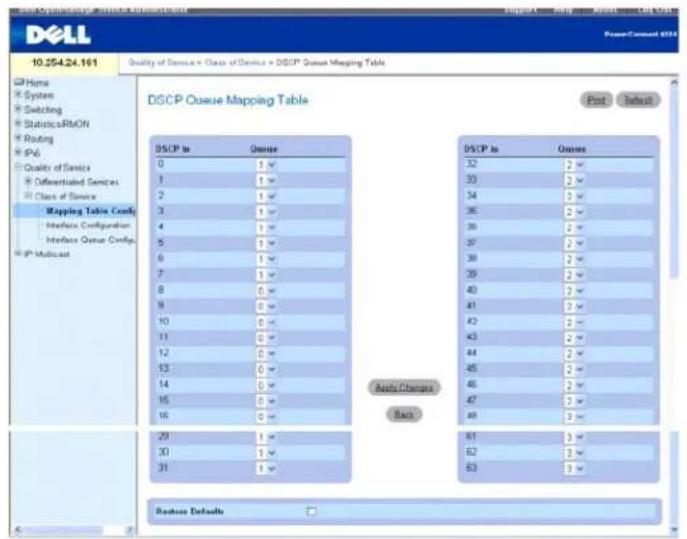Click the Back button
Viewport: 687px width, 539px height.
404,414
